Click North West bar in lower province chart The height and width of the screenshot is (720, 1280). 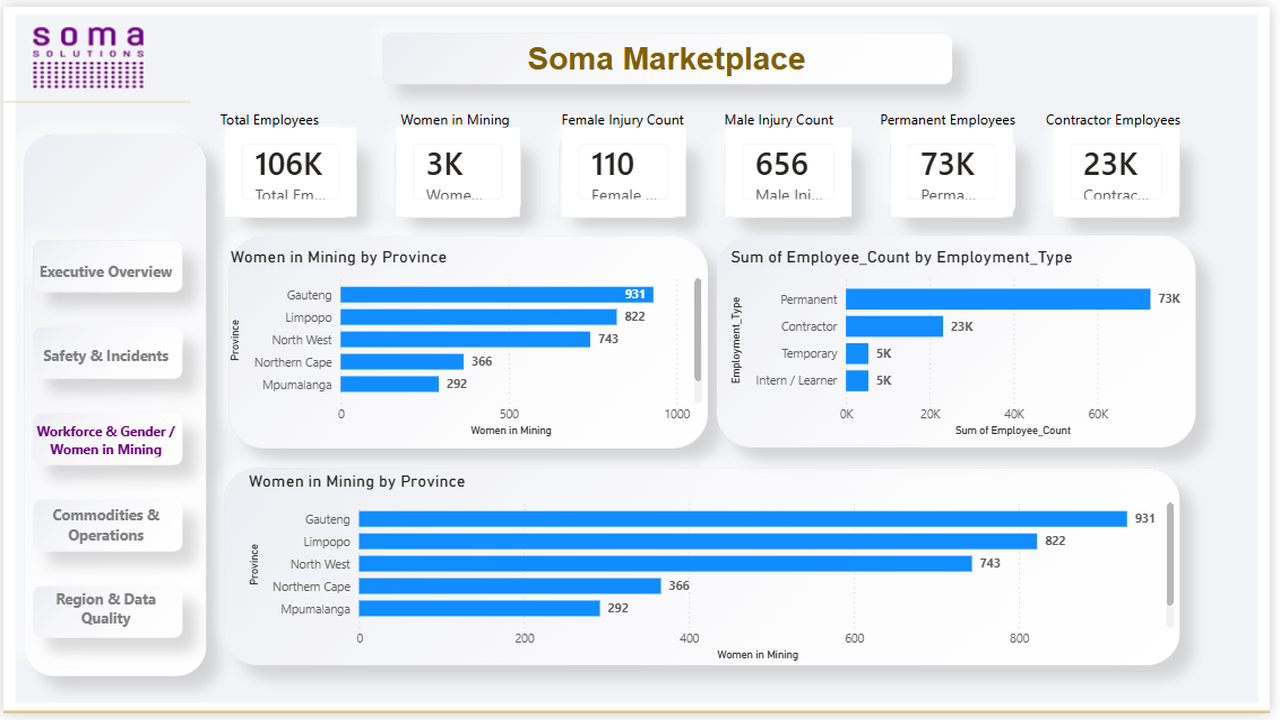coord(666,564)
